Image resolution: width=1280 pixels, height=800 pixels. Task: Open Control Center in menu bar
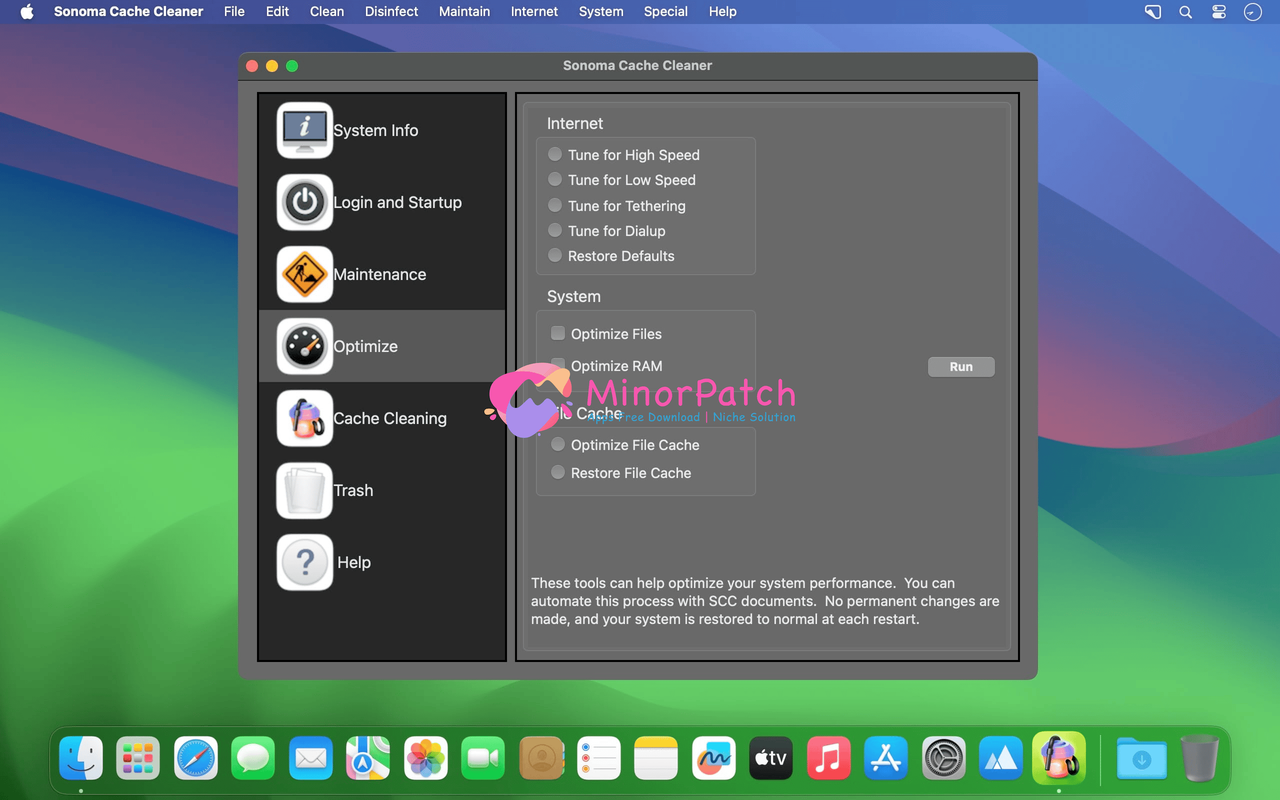1219,12
